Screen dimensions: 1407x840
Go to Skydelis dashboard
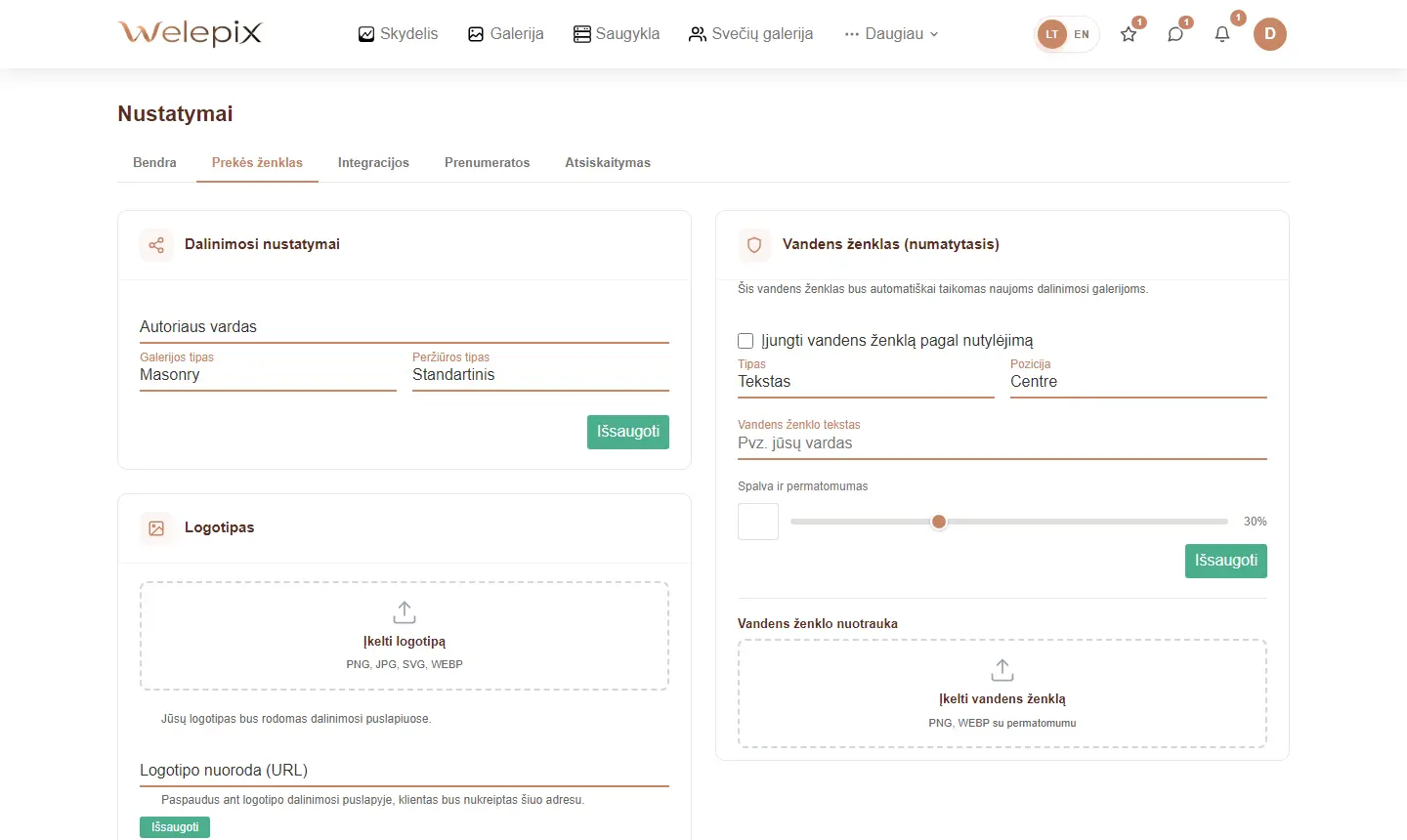click(398, 34)
